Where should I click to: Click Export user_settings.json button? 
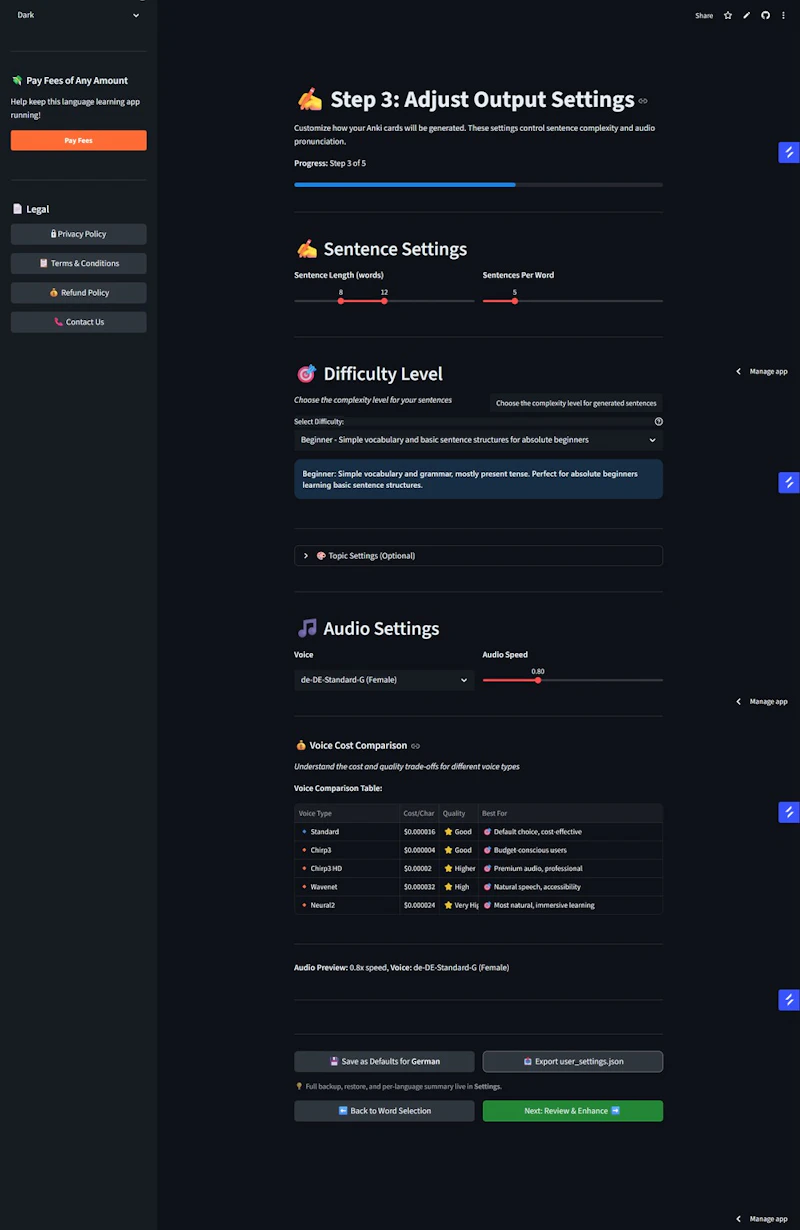pos(573,1061)
